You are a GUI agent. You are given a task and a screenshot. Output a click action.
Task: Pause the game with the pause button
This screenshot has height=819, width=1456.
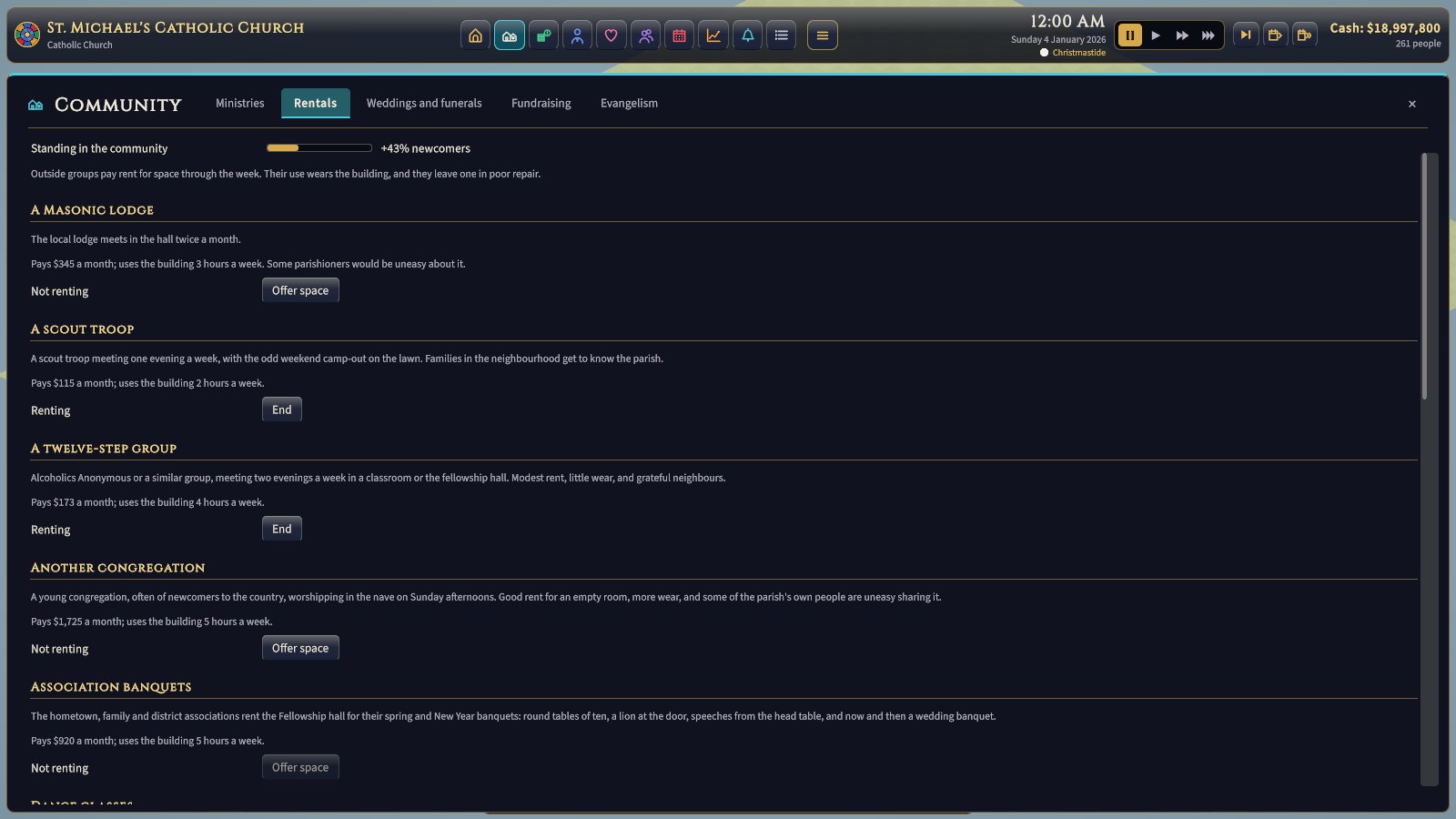pos(1130,35)
